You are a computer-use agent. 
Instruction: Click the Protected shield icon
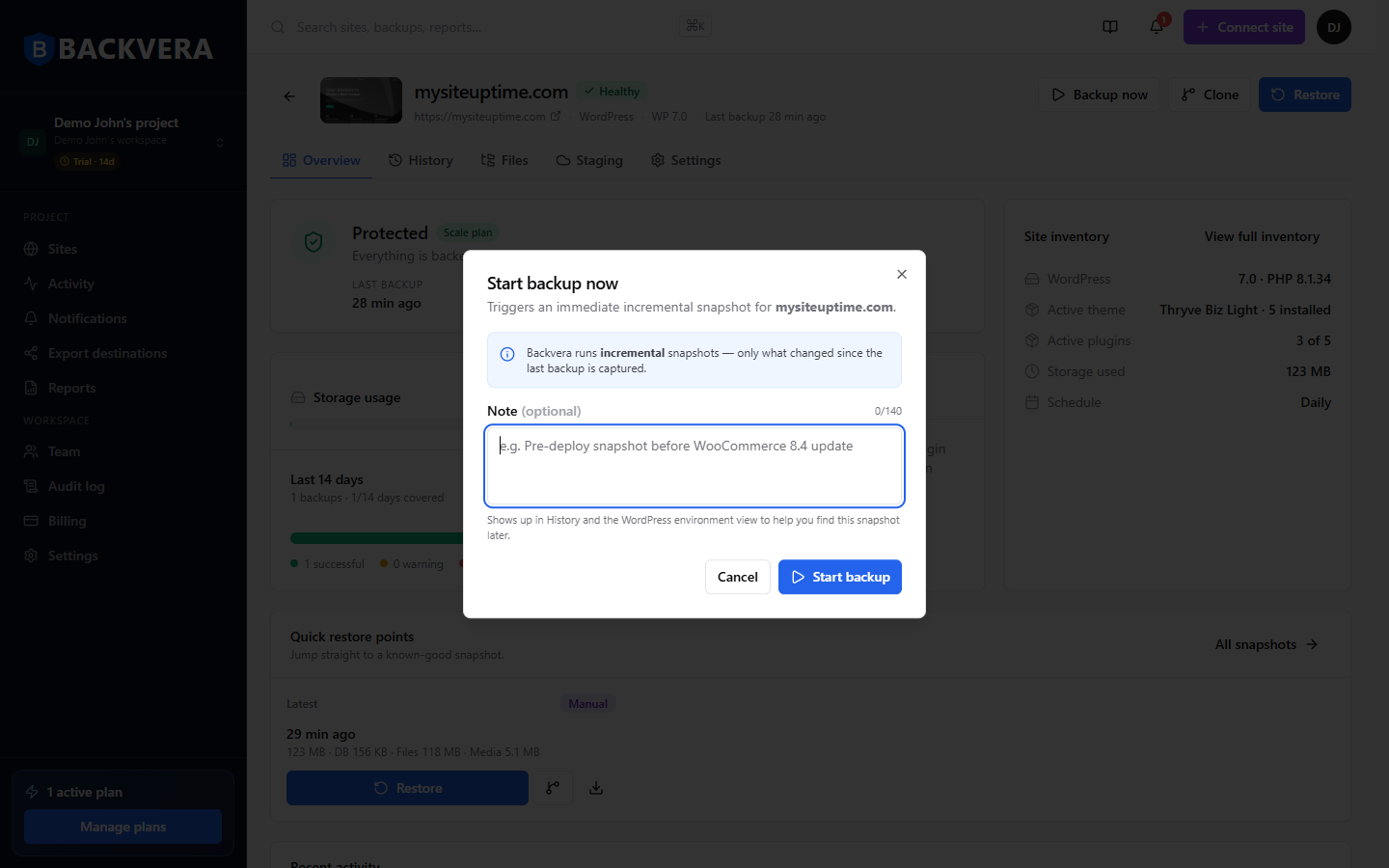[313, 242]
